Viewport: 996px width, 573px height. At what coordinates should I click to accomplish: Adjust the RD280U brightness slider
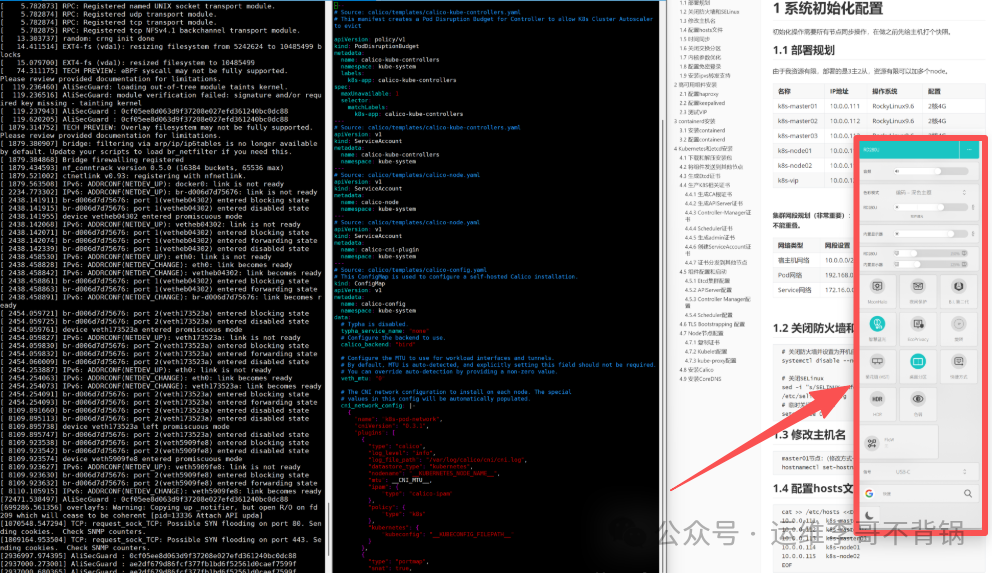pos(930,207)
